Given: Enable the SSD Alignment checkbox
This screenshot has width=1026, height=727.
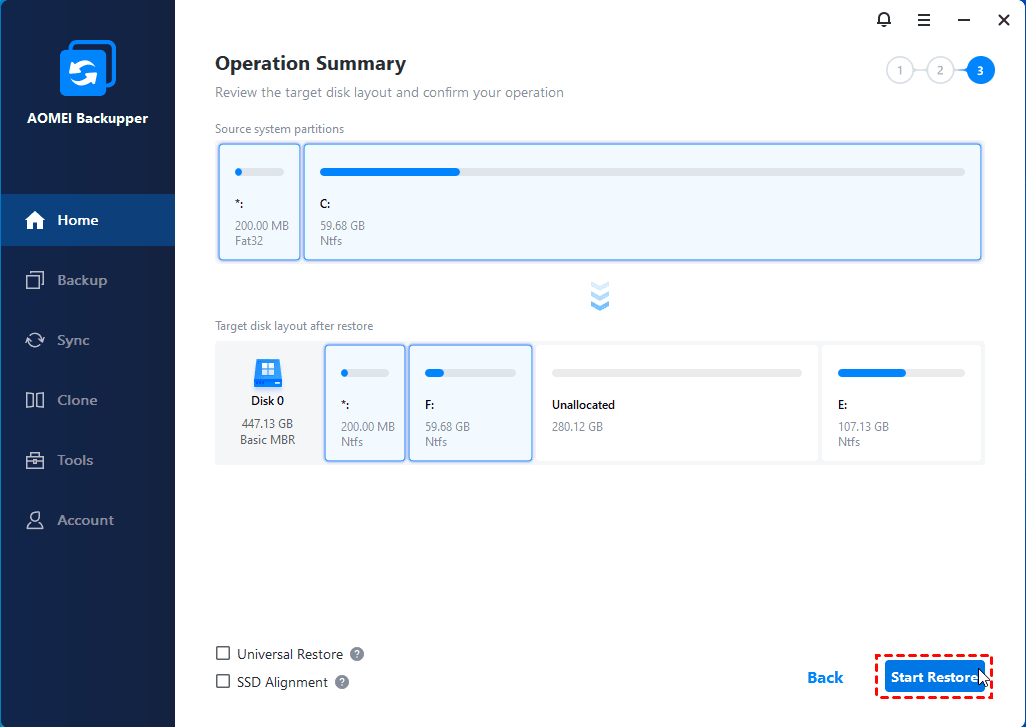Looking at the screenshot, I should click(223, 682).
